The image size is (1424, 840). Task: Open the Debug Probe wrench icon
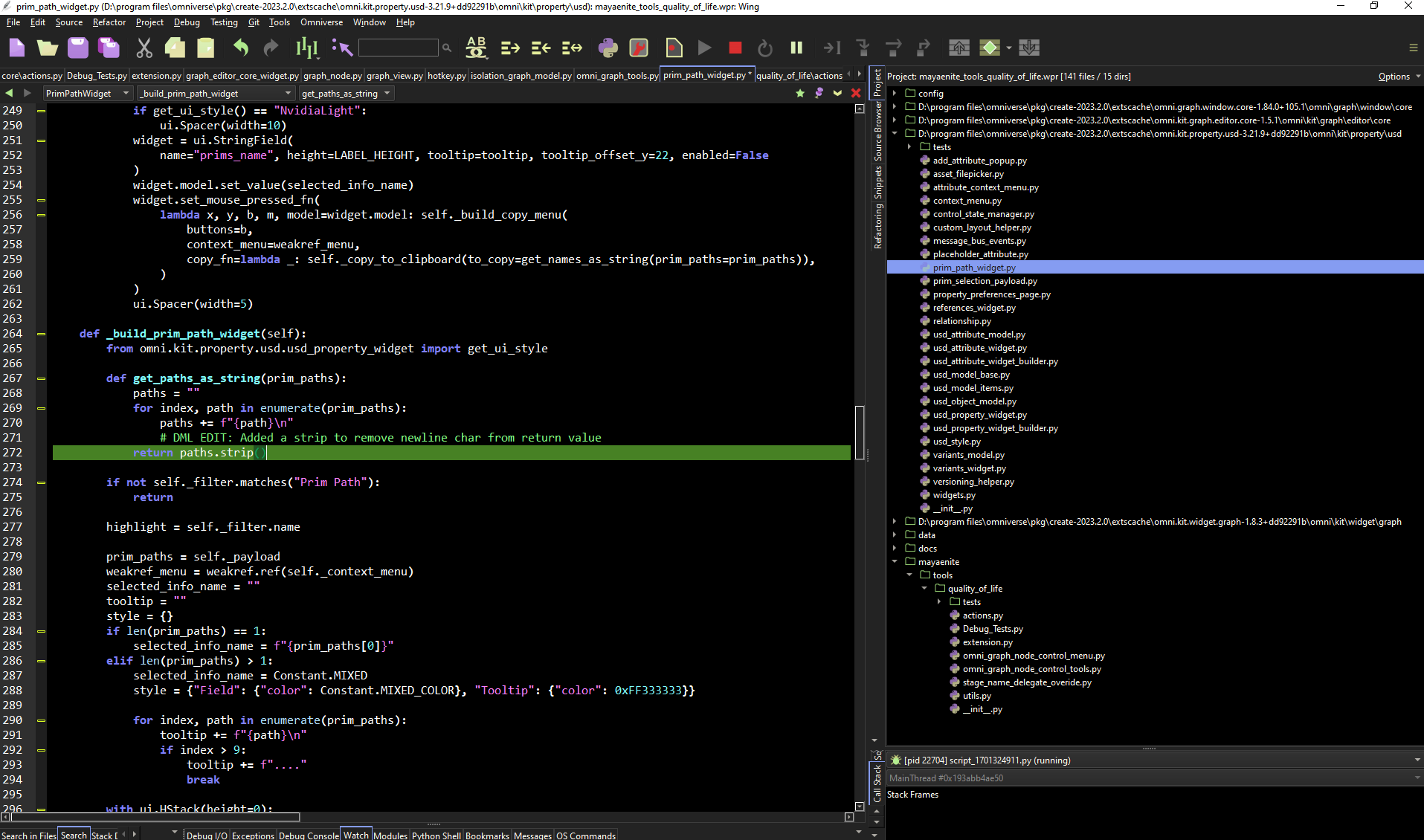point(638,47)
